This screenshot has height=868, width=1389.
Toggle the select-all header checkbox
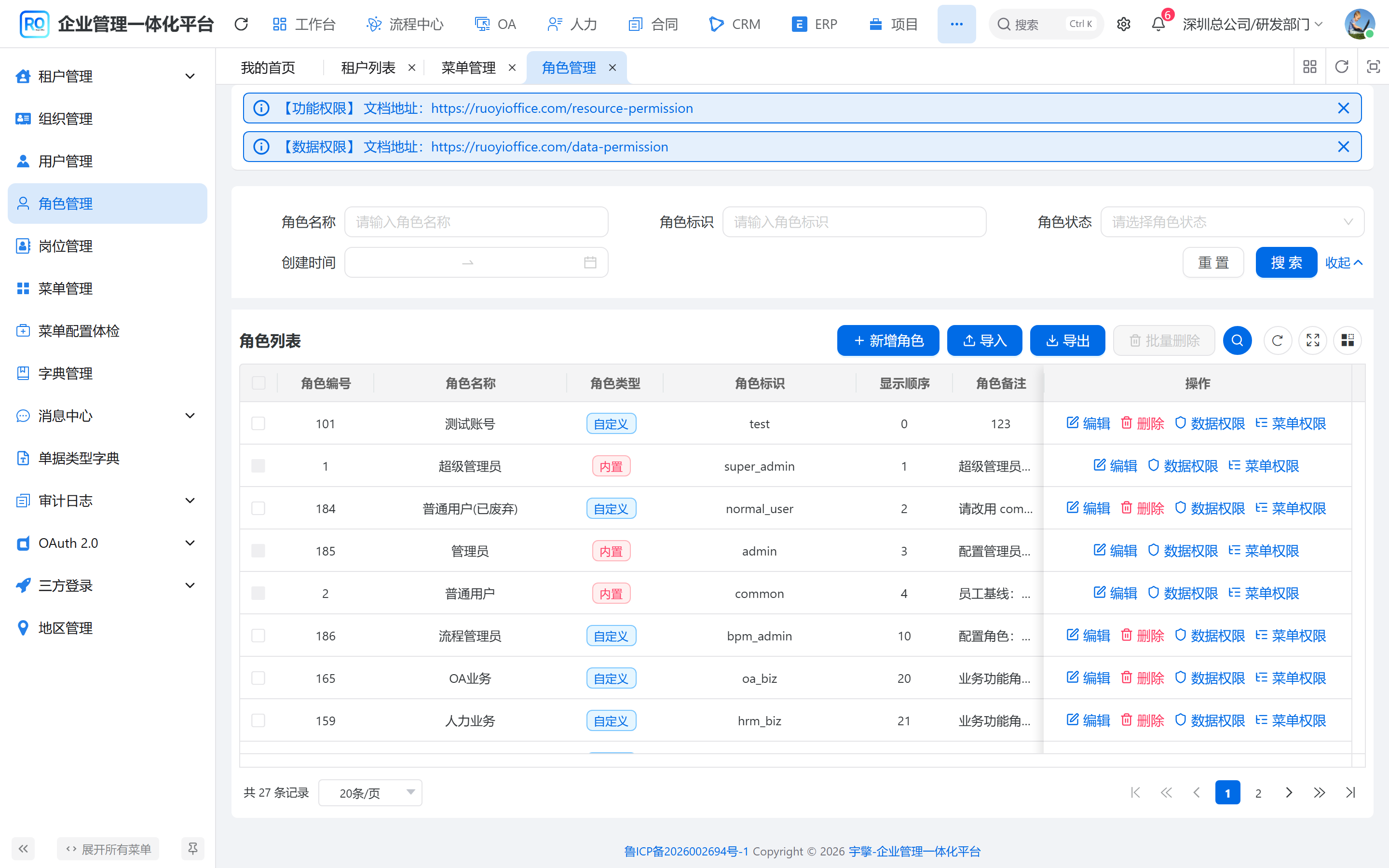(259, 383)
